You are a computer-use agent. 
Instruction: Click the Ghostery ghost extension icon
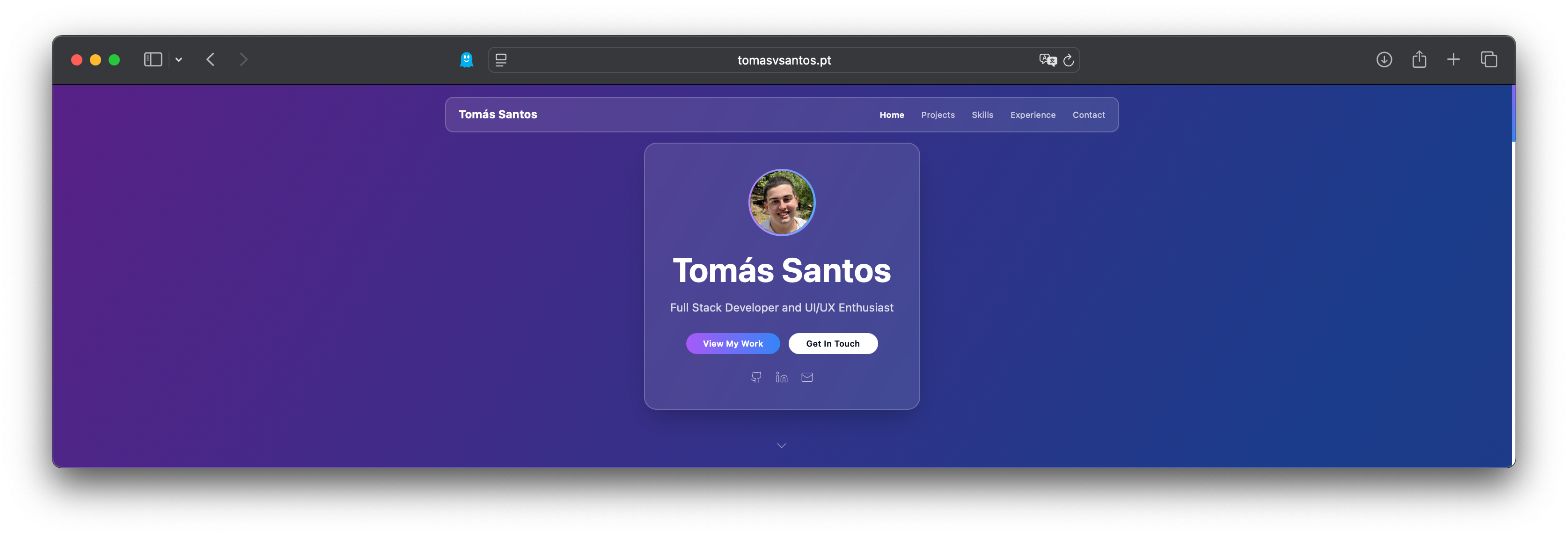(466, 59)
